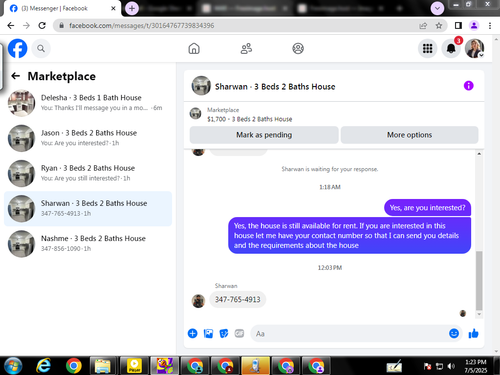
Task: Click Sharwan's avatar beside phone number message
Action: tap(198, 301)
